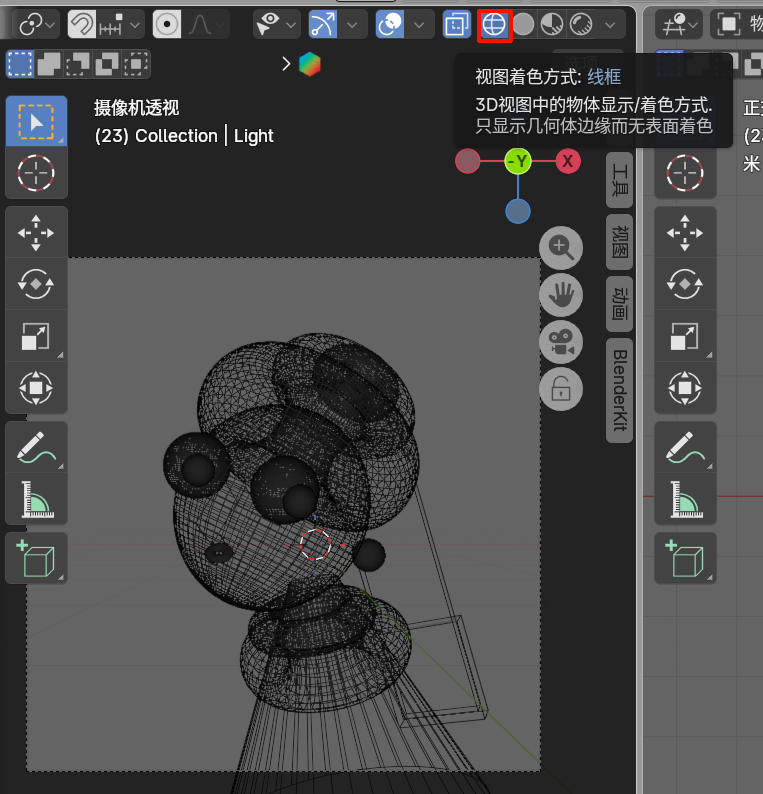The width and height of the screenshot is (763, 794).
Task: Click the colorful hexagon addon icon
Action: point(310,64)
